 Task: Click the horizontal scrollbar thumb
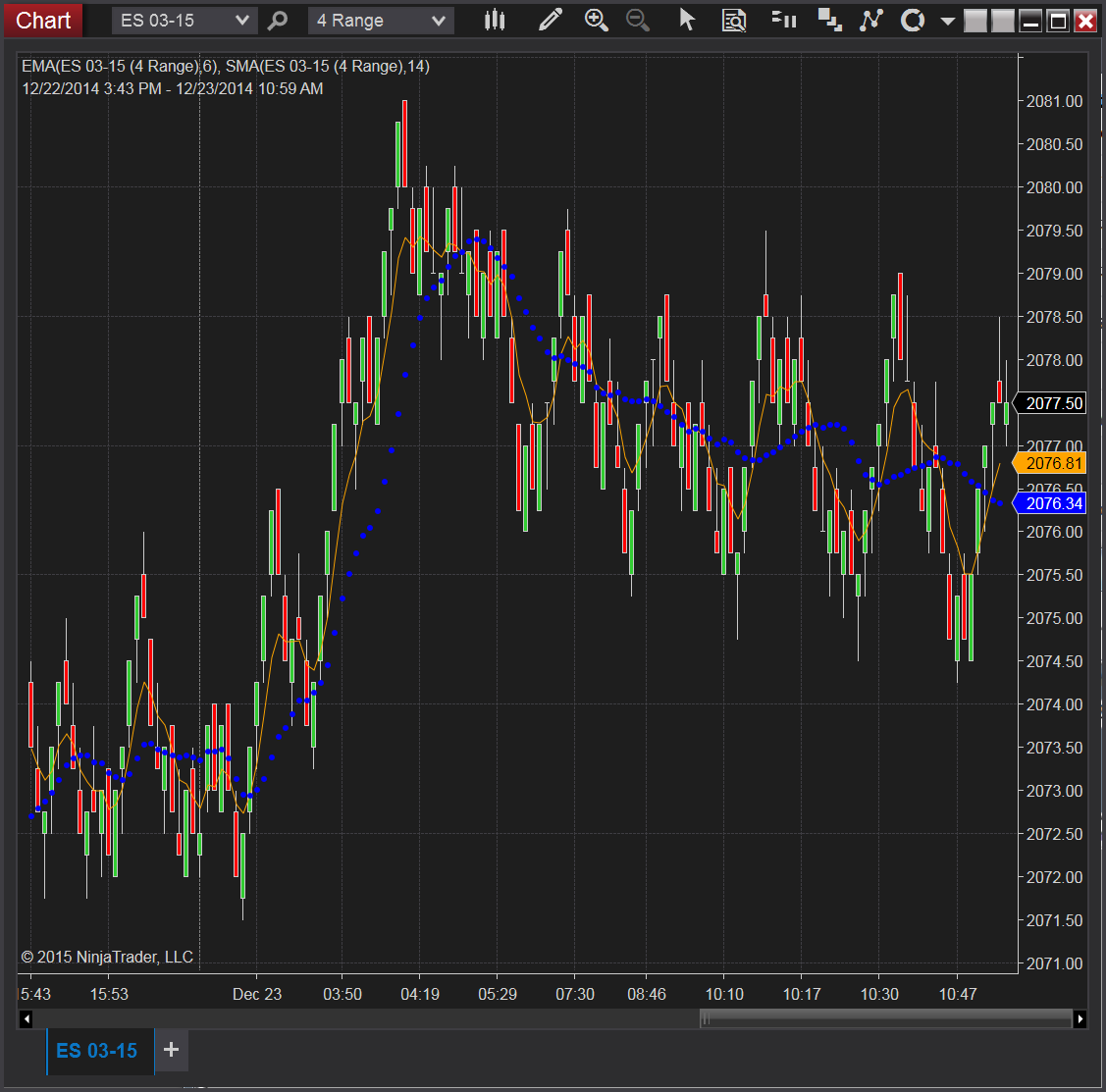[x=886, y=1018]
